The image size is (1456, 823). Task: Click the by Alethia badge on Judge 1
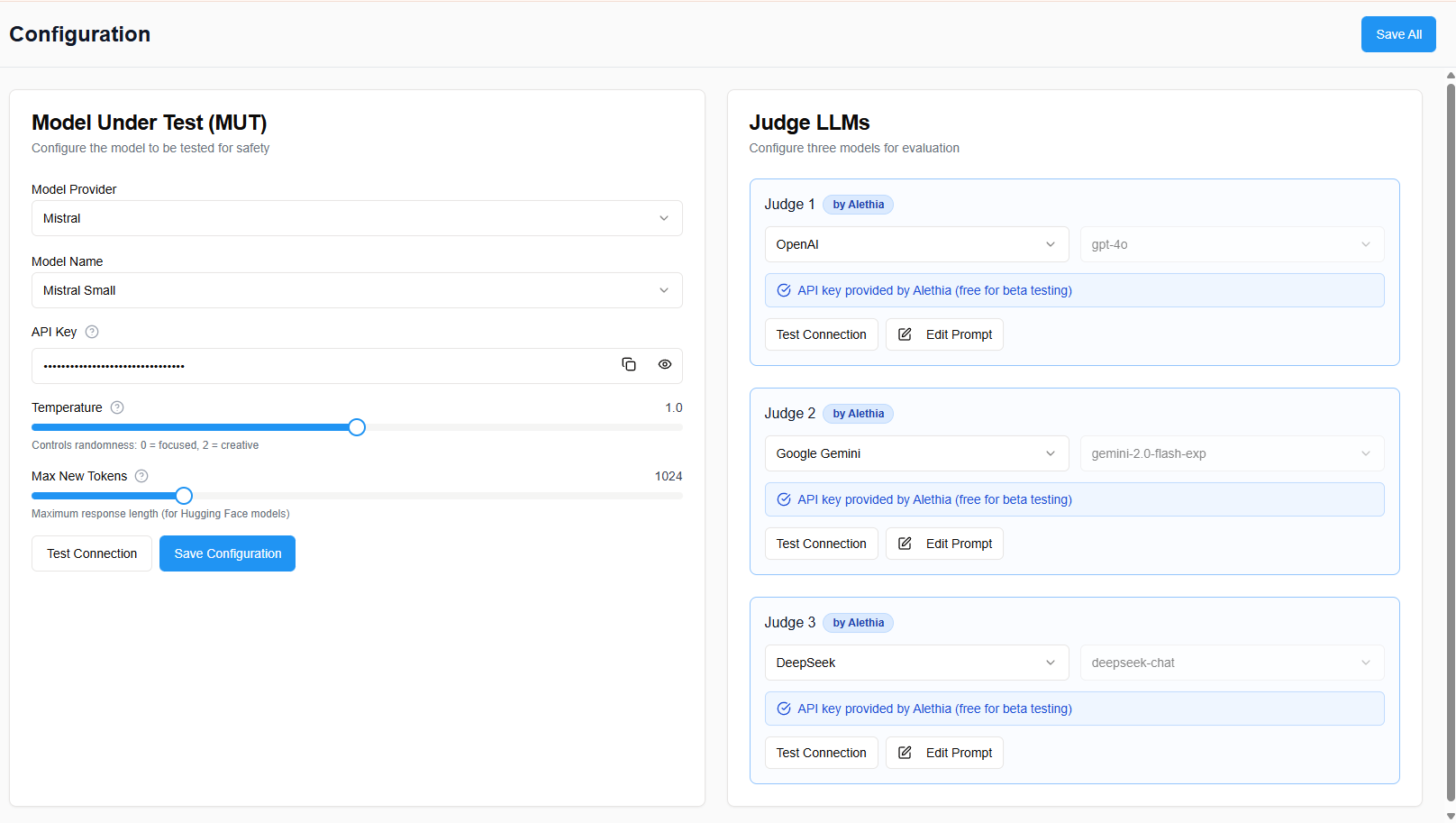pyautogui.click(x=858, y=205)
